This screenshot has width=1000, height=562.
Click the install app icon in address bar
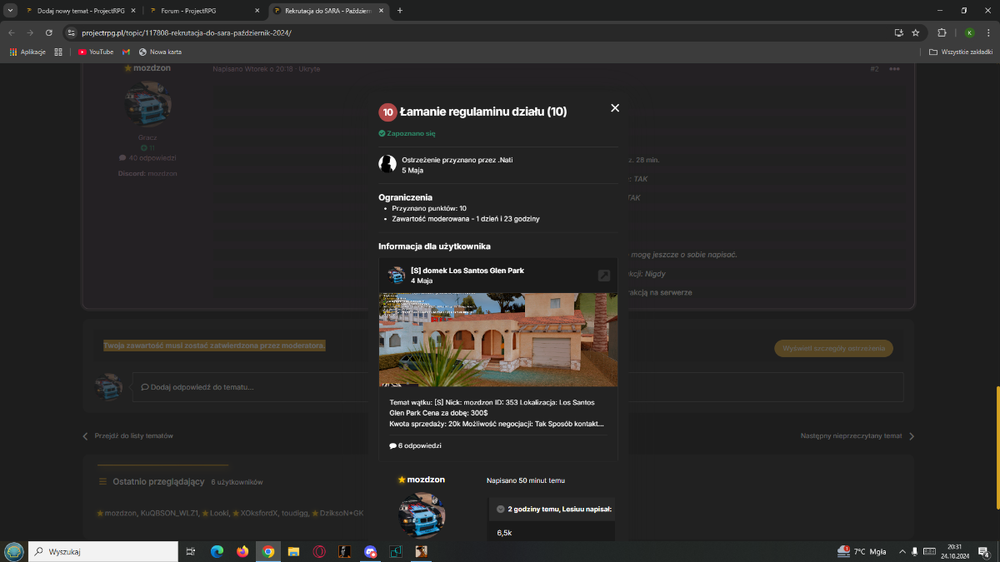tap(899, 33)
